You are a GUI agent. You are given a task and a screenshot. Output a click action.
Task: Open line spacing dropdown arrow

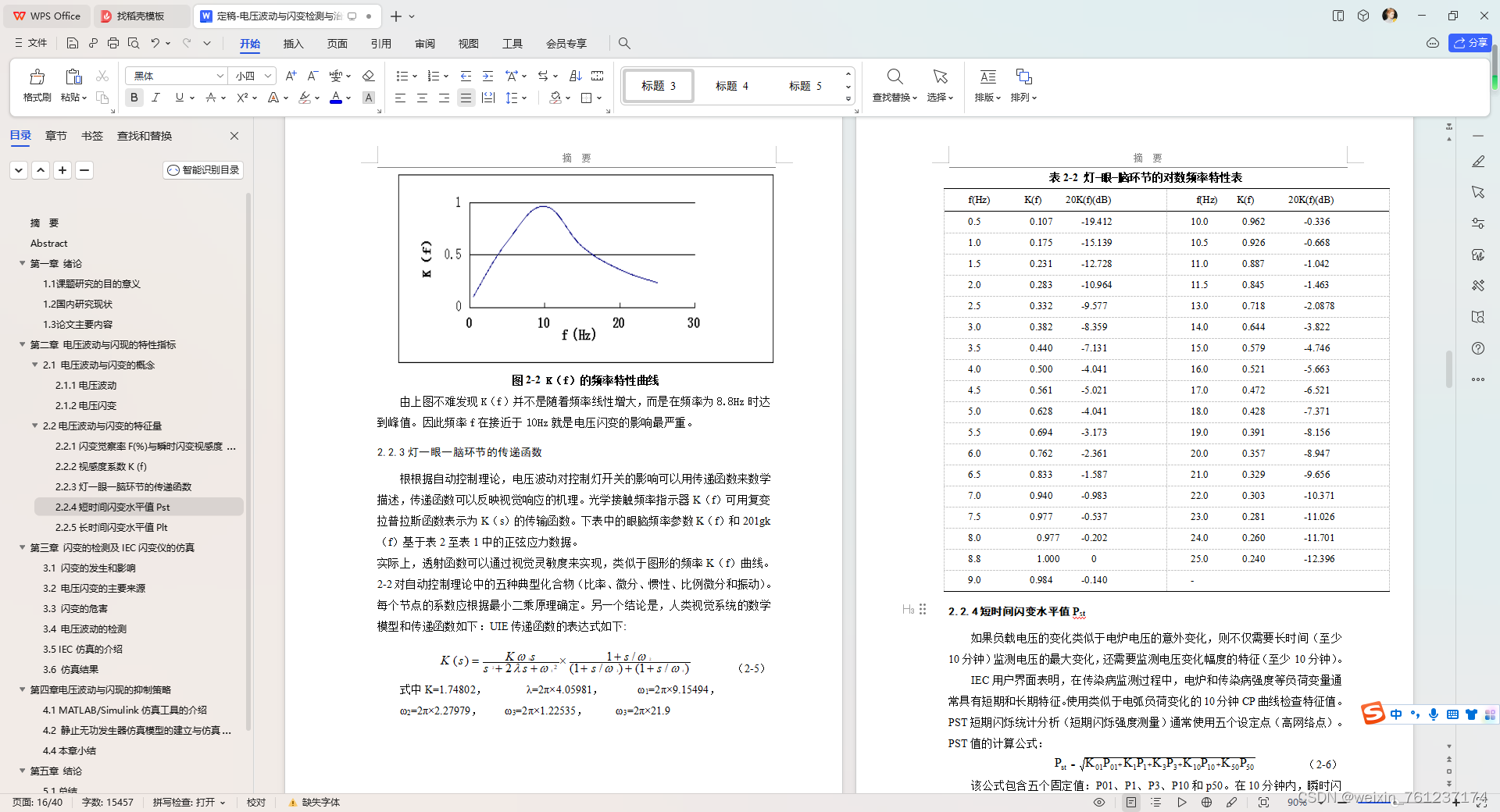click(x=525, y=98)
